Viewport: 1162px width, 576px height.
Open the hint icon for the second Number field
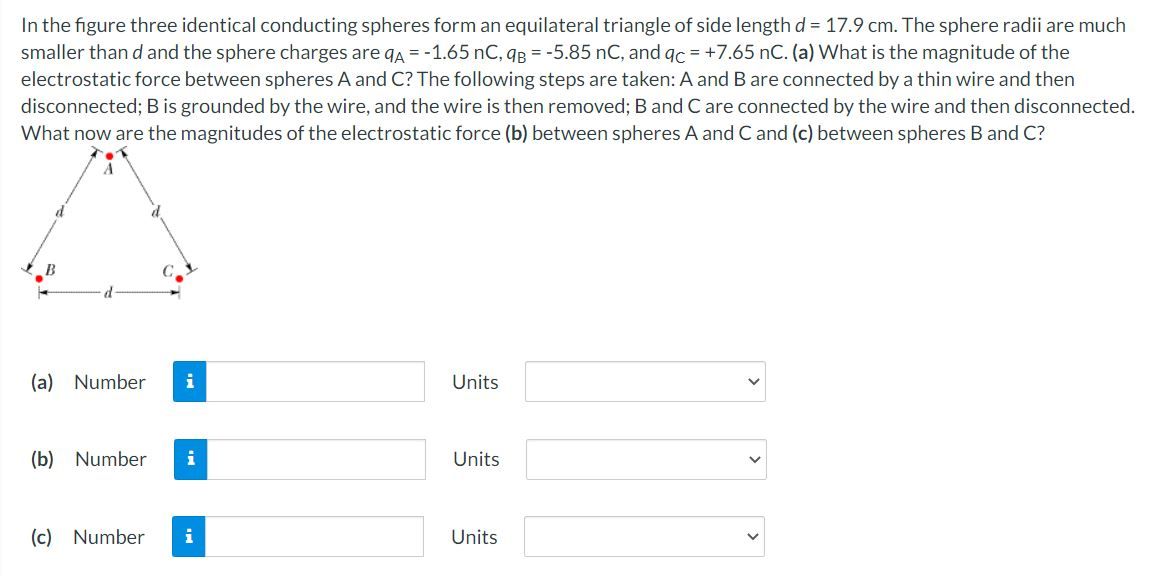pyautogui.click(x=190, y=459)
